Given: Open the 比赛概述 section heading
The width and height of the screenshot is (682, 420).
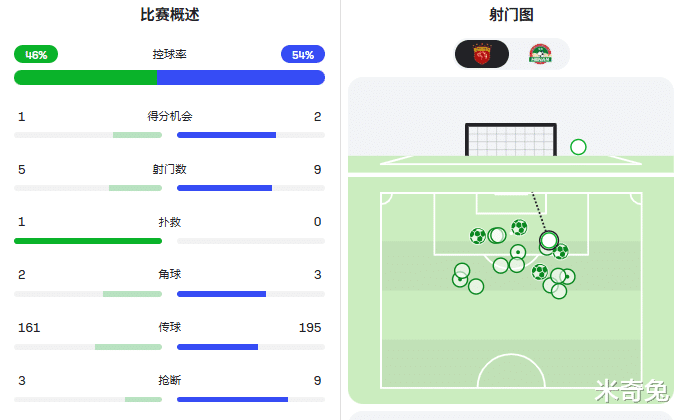Looking at the screenshot, I should [170, 15].
